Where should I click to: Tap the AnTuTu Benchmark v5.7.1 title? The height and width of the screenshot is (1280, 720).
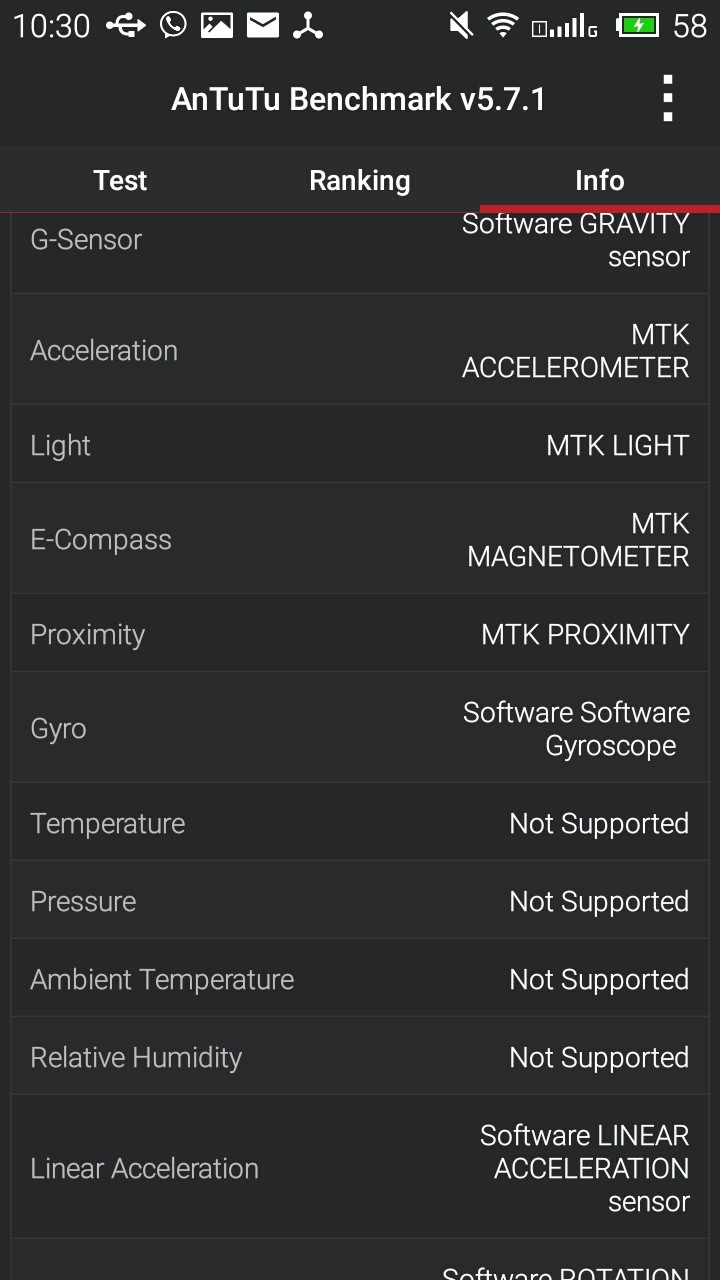pyautogui.click(x=358, y=99)
